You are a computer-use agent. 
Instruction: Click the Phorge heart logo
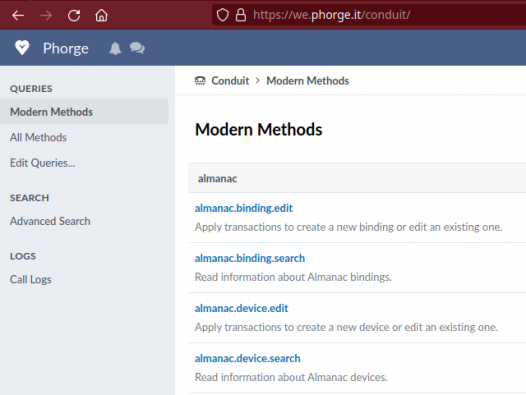pos(22,48)
